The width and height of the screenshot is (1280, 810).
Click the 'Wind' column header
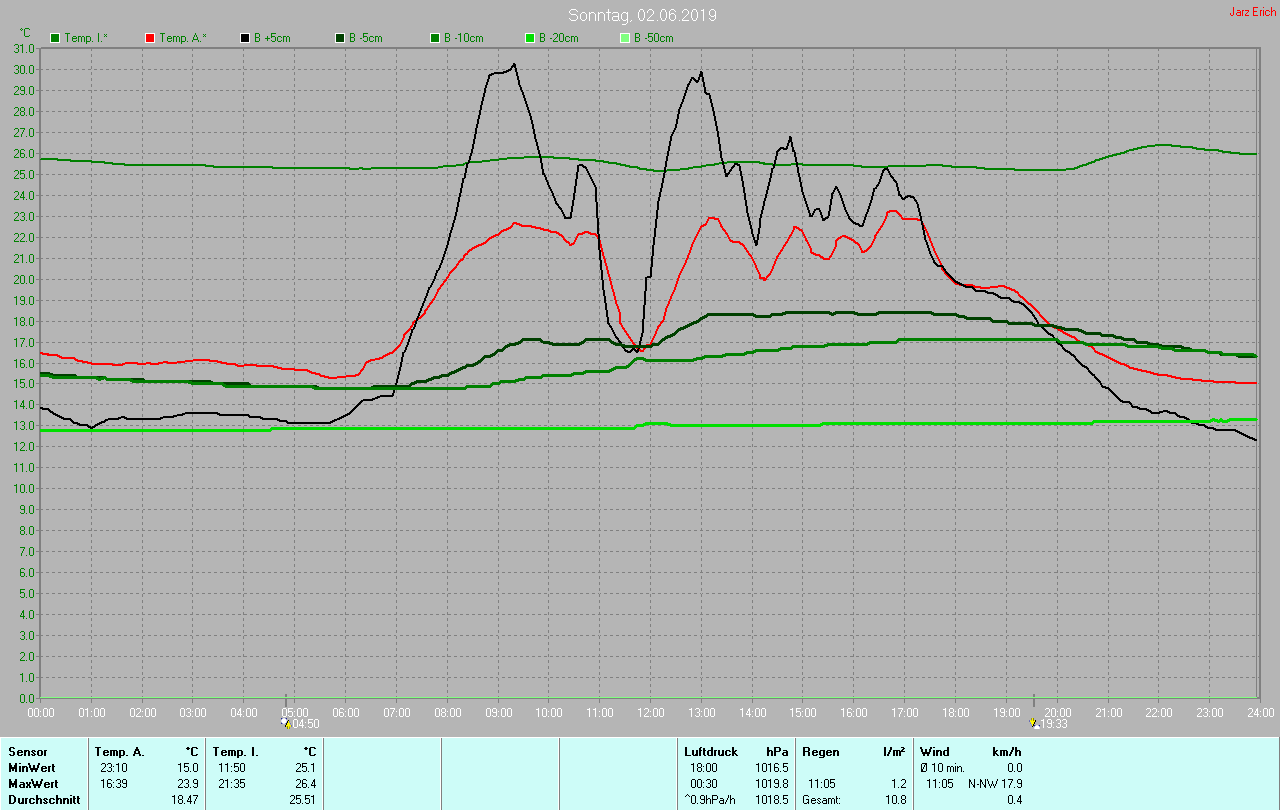936,751
